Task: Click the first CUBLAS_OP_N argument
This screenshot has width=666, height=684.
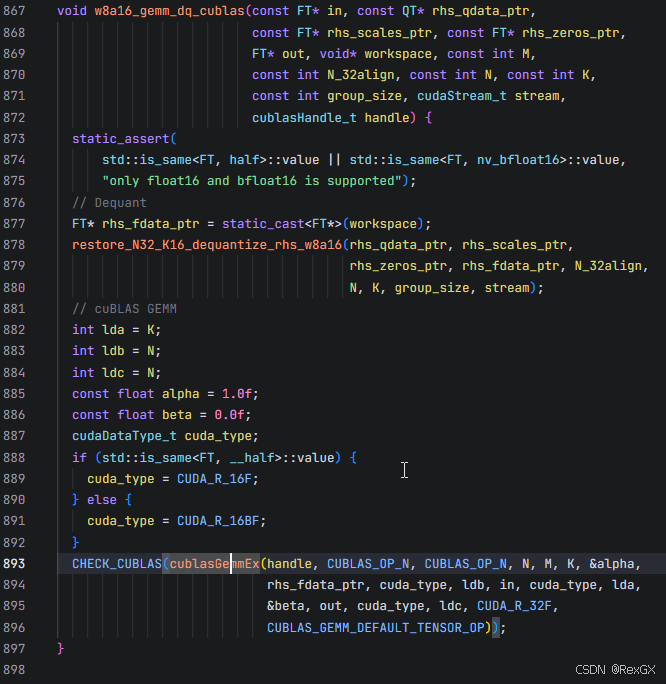Action: [368, 564]
